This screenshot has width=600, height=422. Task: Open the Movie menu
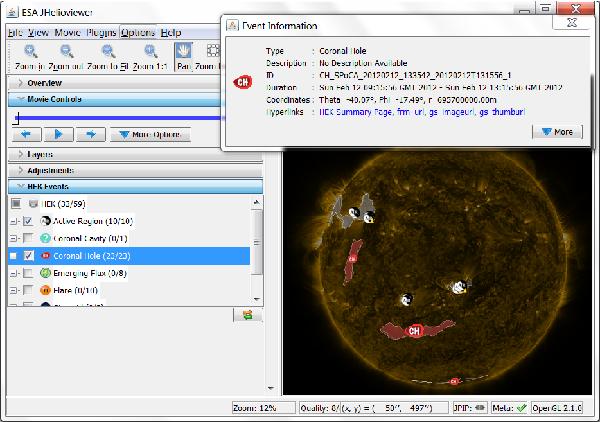pos(68,33)
